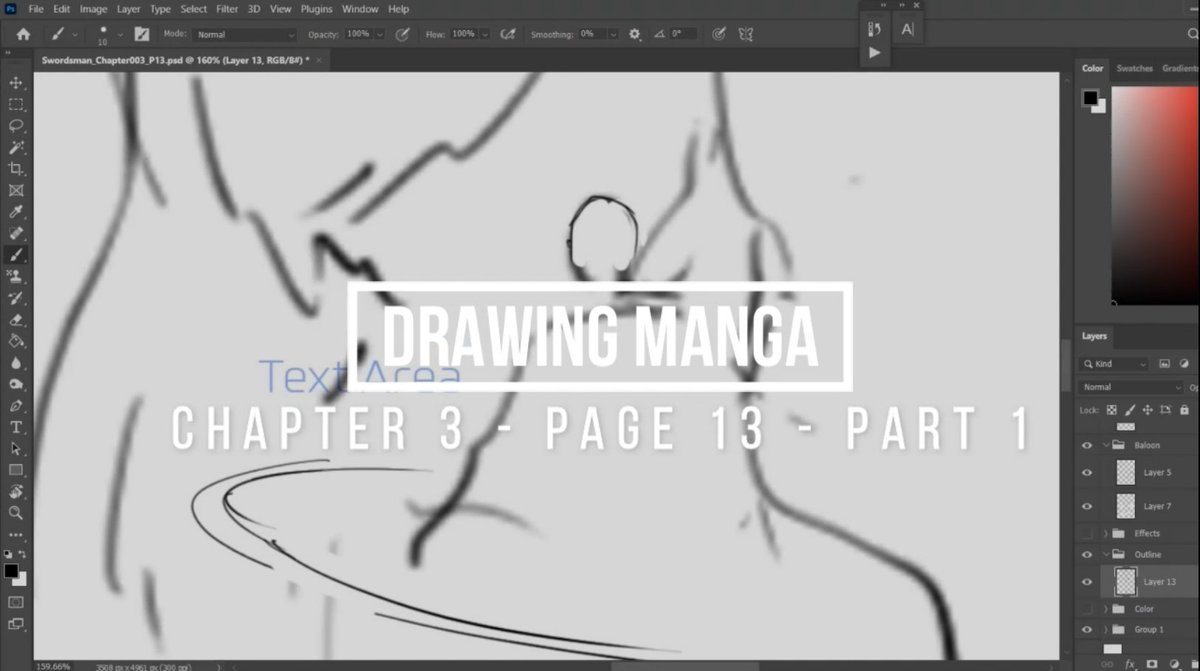
Task: Select the Path Selection tool
Action: click(x=16, y=449)
